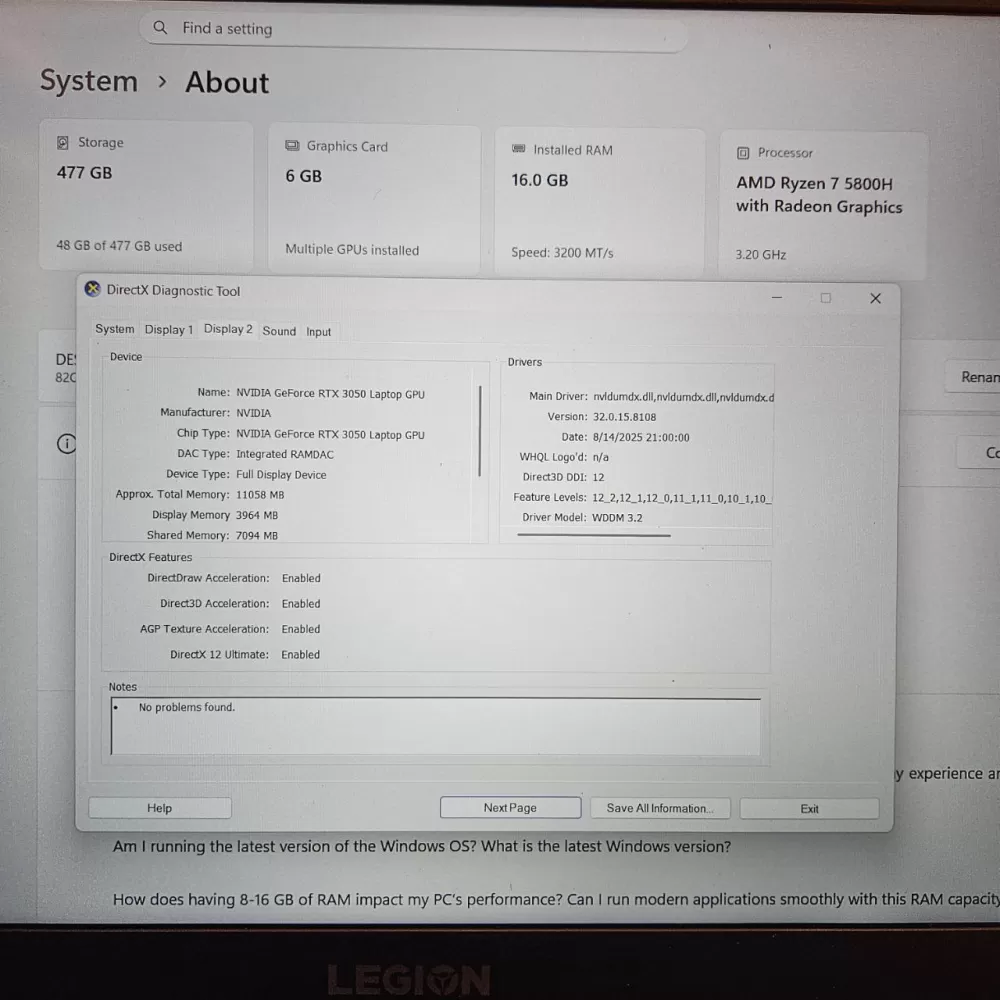
Task: Click the Installed RAM icon
Action: [x=518, y=149]
